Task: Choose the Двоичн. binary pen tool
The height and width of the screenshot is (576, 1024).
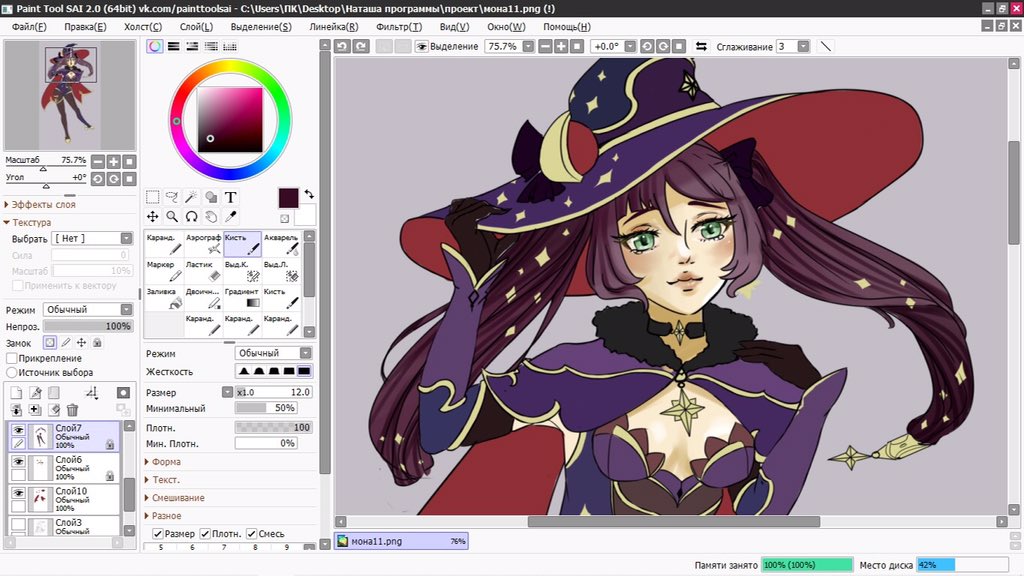Action: click(203, 298)
